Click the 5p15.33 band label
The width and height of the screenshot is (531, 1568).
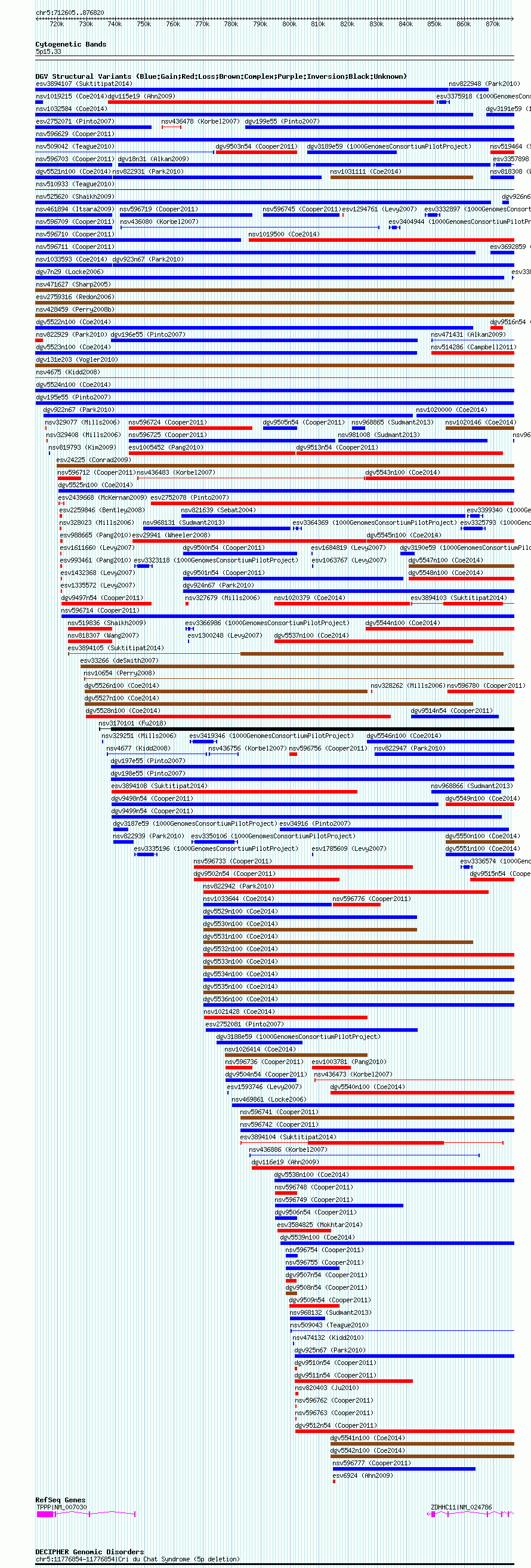48,52
